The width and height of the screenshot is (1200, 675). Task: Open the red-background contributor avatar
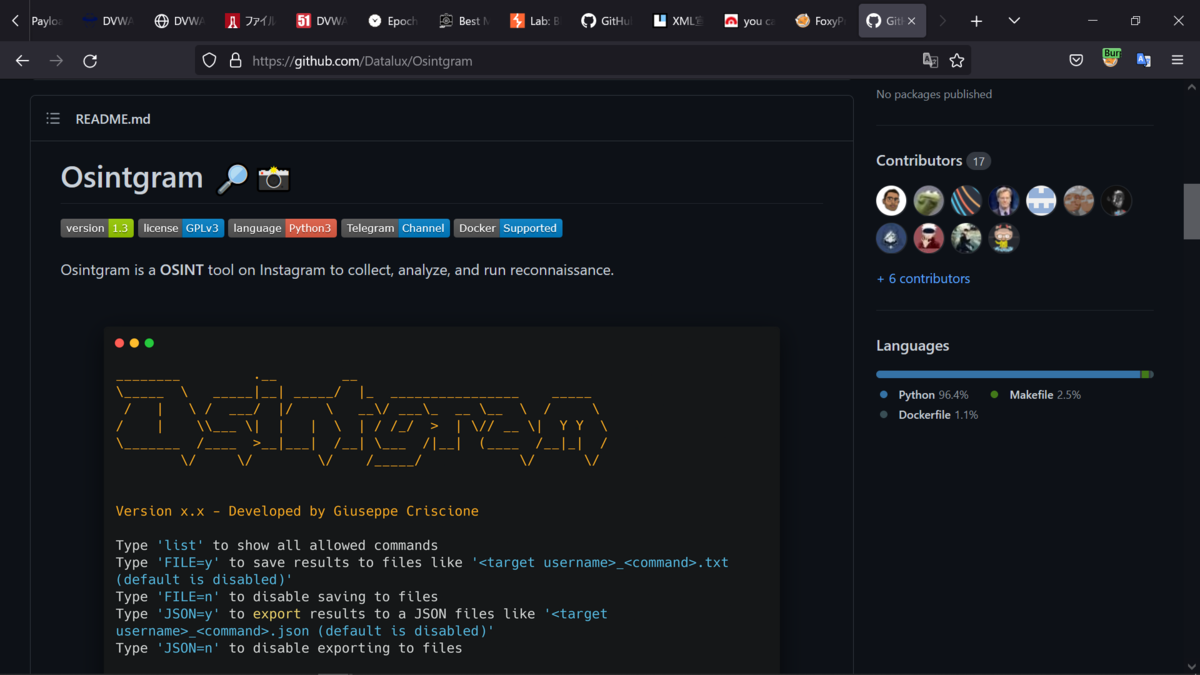coord(928,238)
